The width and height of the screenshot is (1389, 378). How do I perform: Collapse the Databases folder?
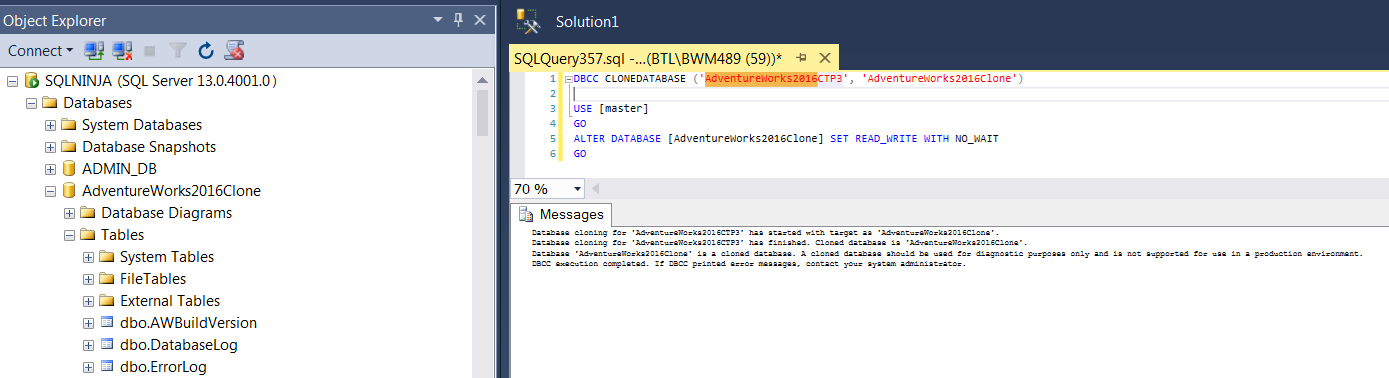pyautogui.click(x=31, y=103)
